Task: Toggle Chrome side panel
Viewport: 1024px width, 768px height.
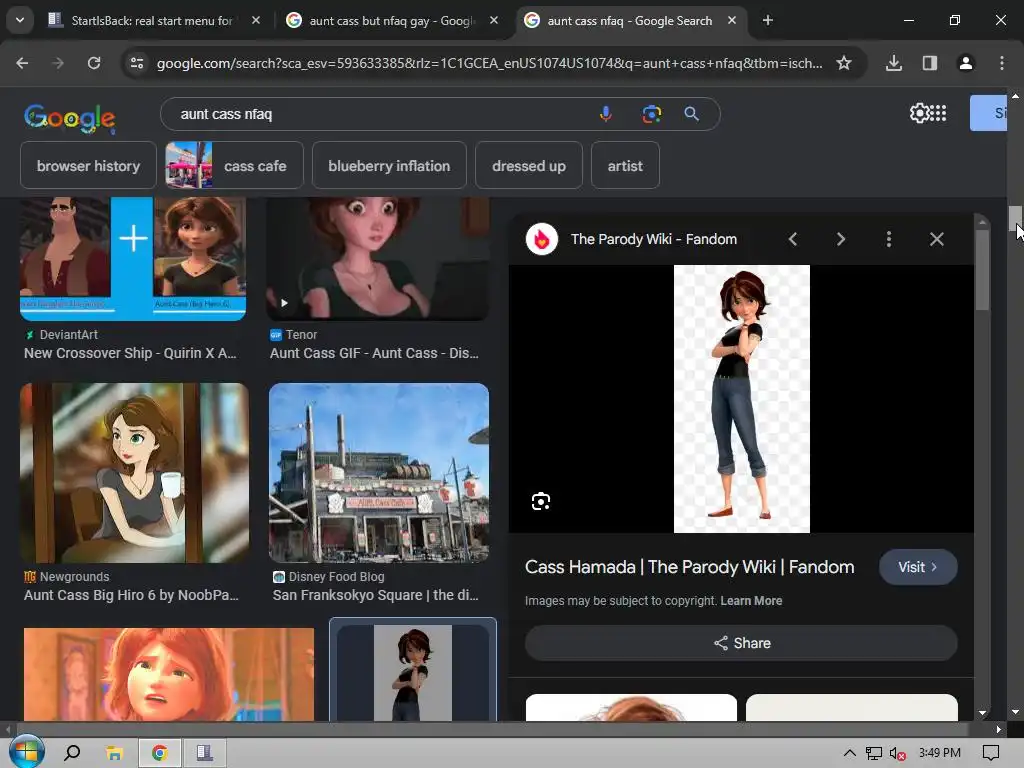Action: click(x=930, y=63)
